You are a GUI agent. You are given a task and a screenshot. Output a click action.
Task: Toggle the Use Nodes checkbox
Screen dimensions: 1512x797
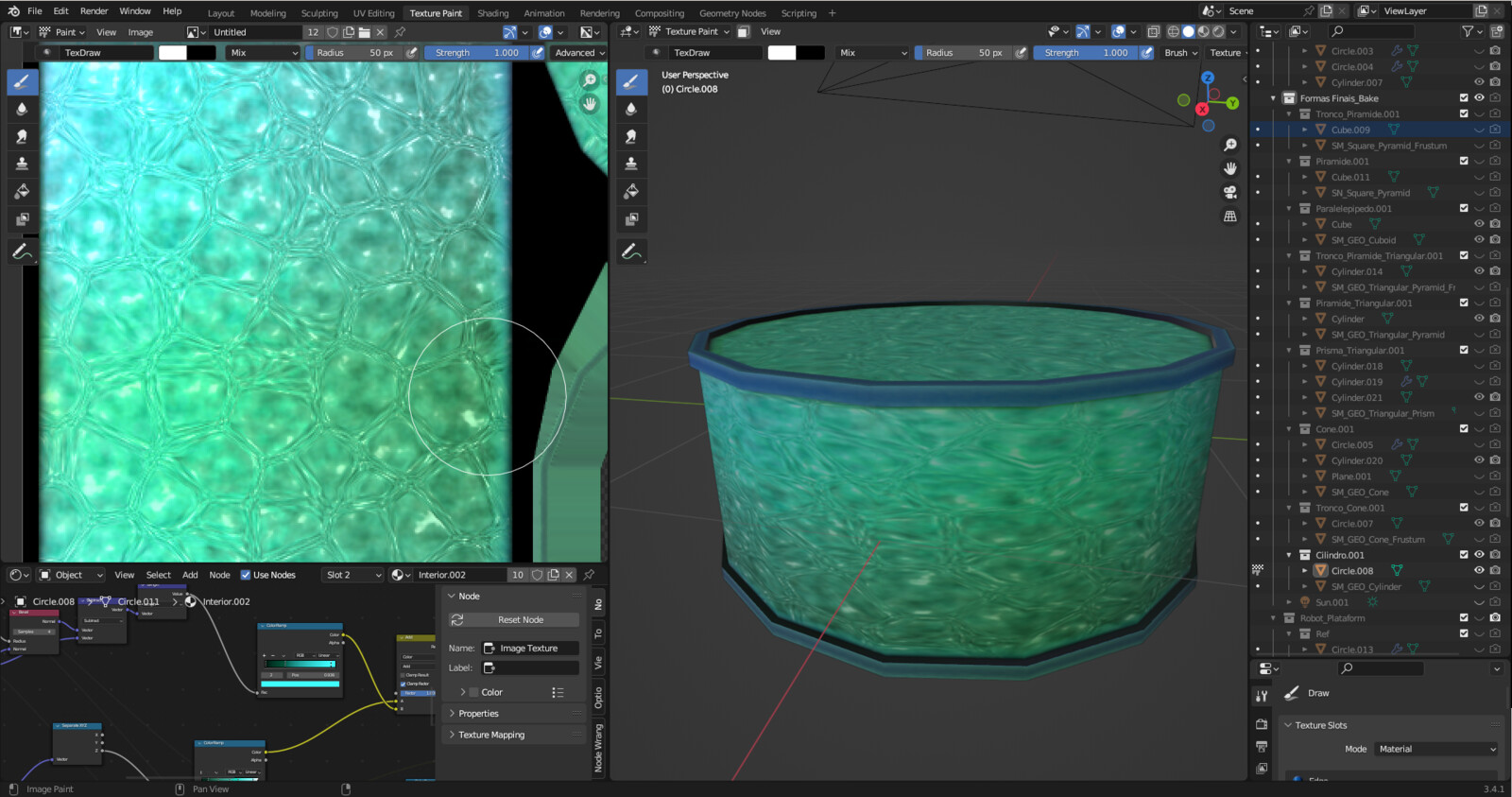tap(246, 575)
